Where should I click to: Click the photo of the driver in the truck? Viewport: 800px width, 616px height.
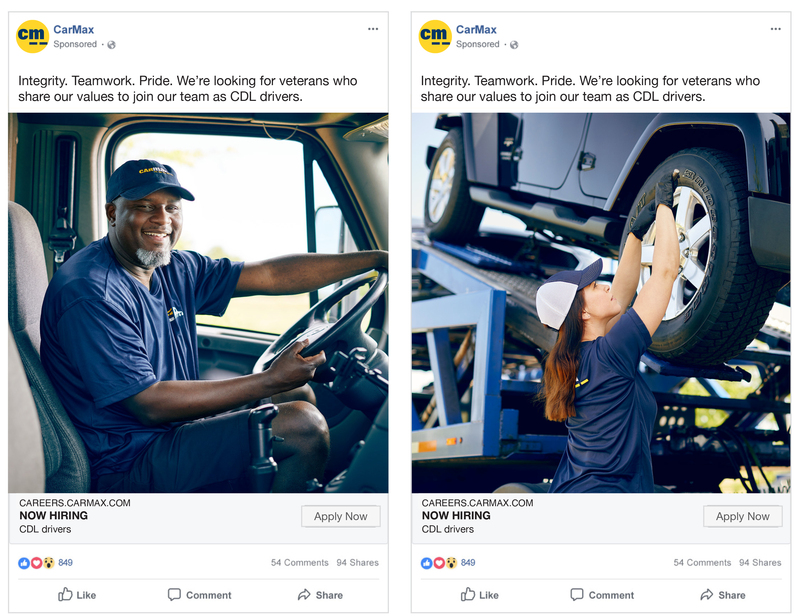click(200, 300)
